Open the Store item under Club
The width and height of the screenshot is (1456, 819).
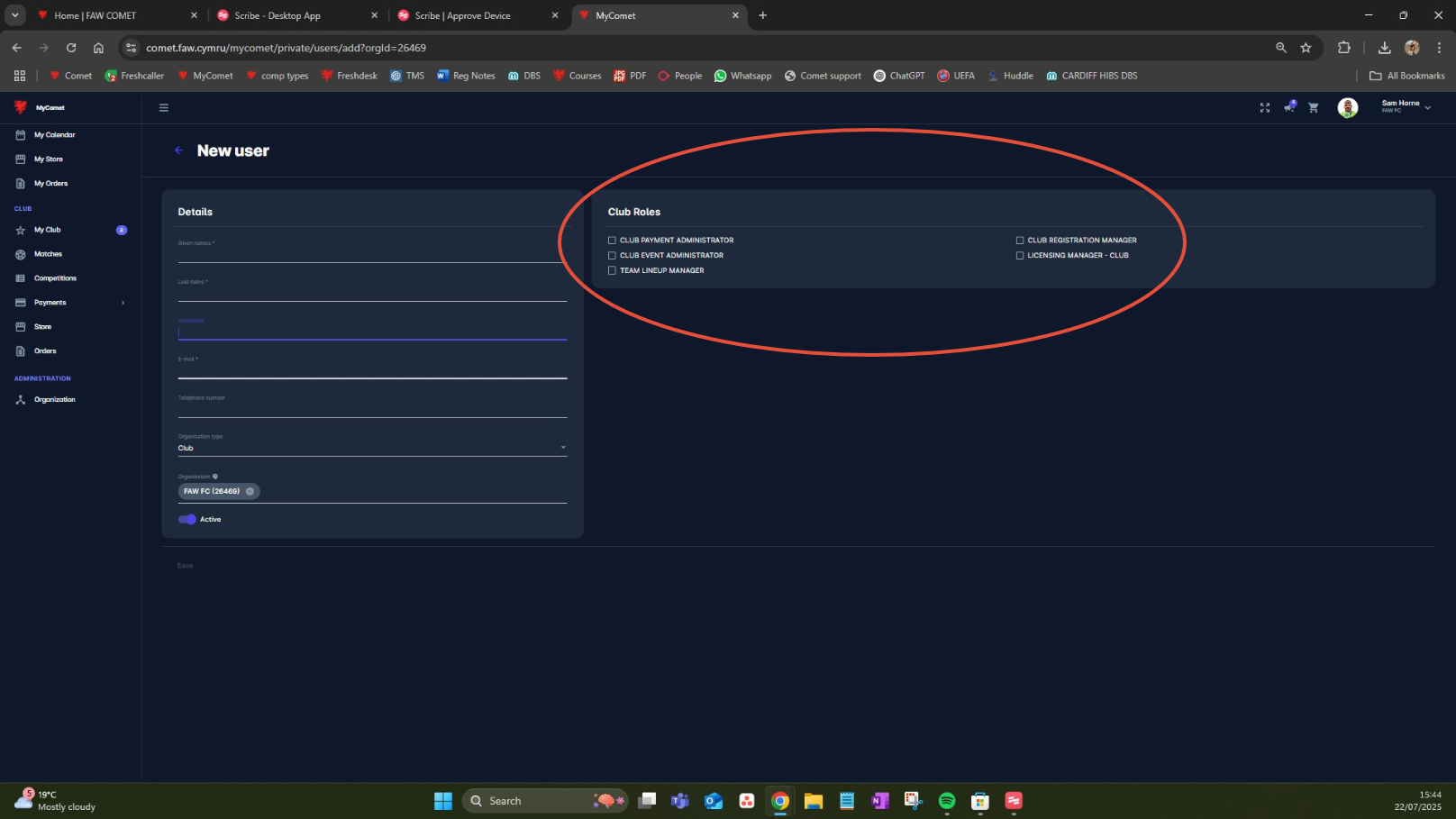[42, 327]
